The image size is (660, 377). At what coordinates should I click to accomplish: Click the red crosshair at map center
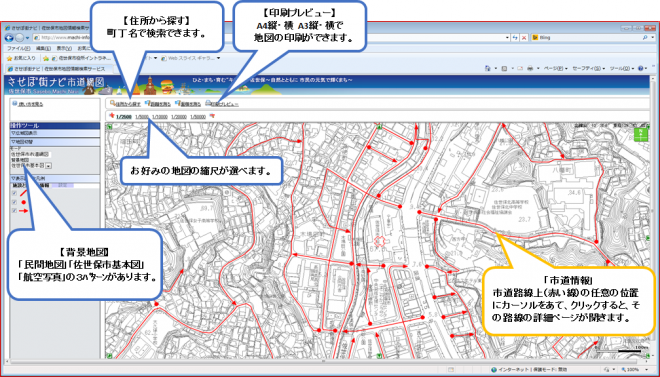[x=380, y=241]
